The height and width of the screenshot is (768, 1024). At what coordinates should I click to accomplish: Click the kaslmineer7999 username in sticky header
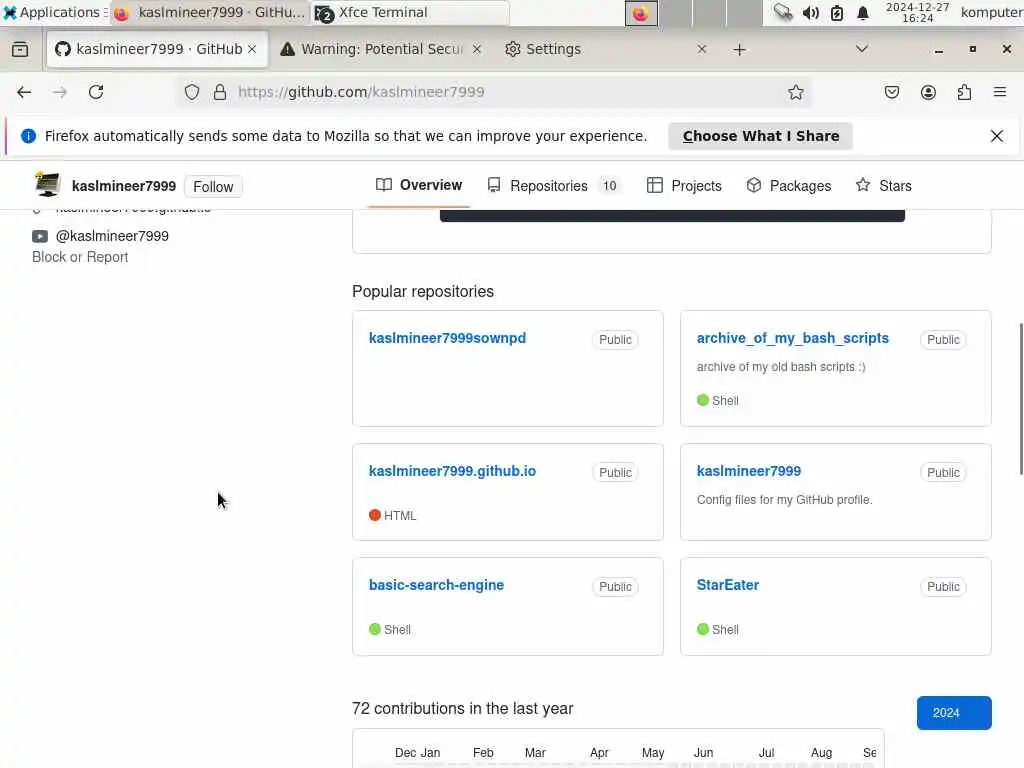pos(124,186)
